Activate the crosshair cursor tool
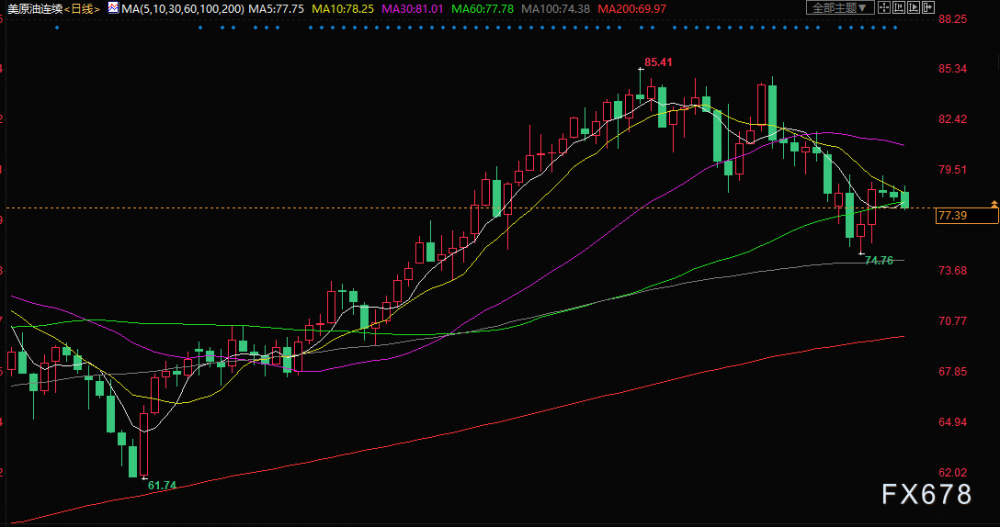Viewport: 1000px width, 527px height. [x=884, y=8]
